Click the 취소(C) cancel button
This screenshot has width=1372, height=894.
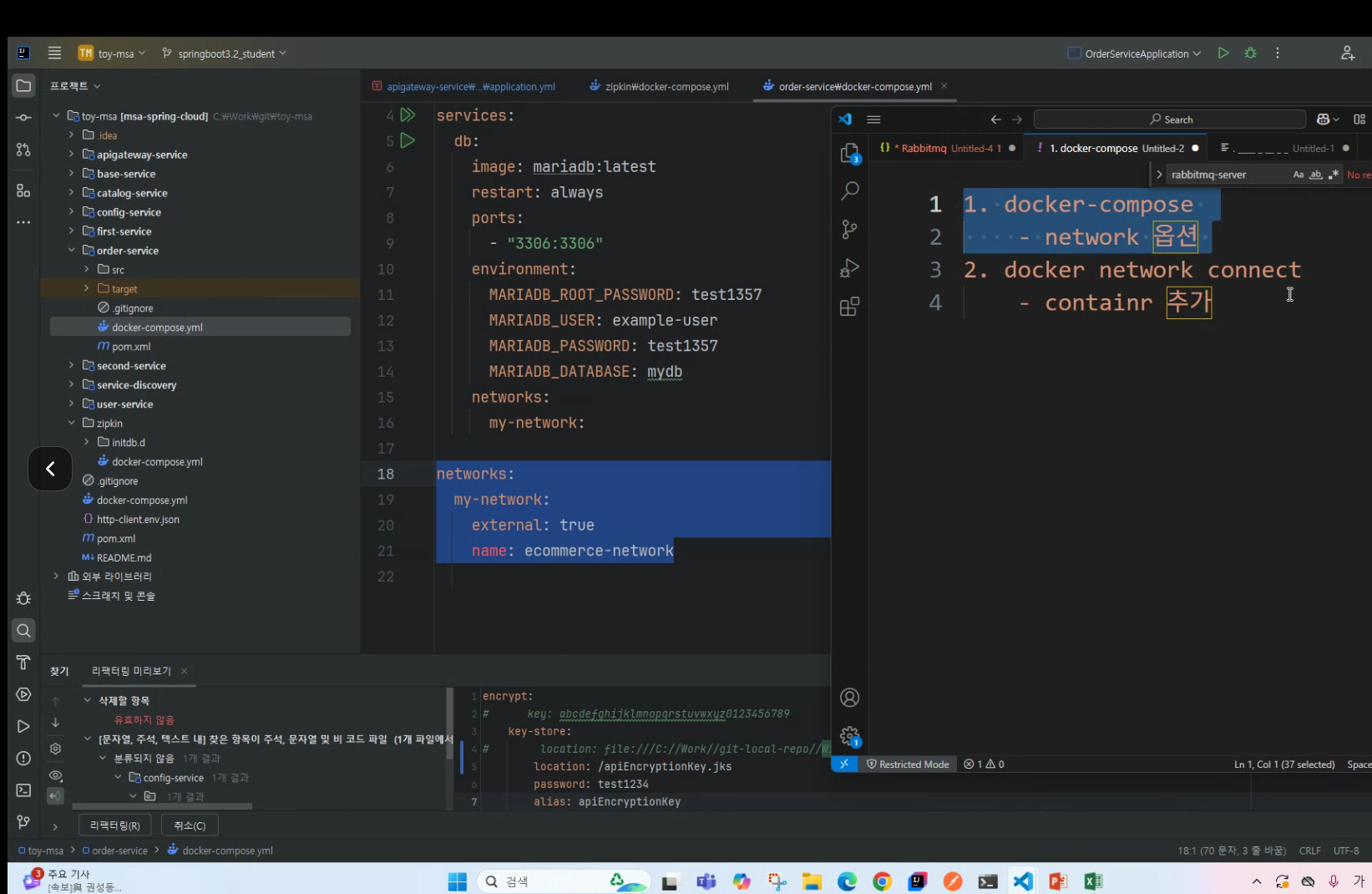point(190,825)
